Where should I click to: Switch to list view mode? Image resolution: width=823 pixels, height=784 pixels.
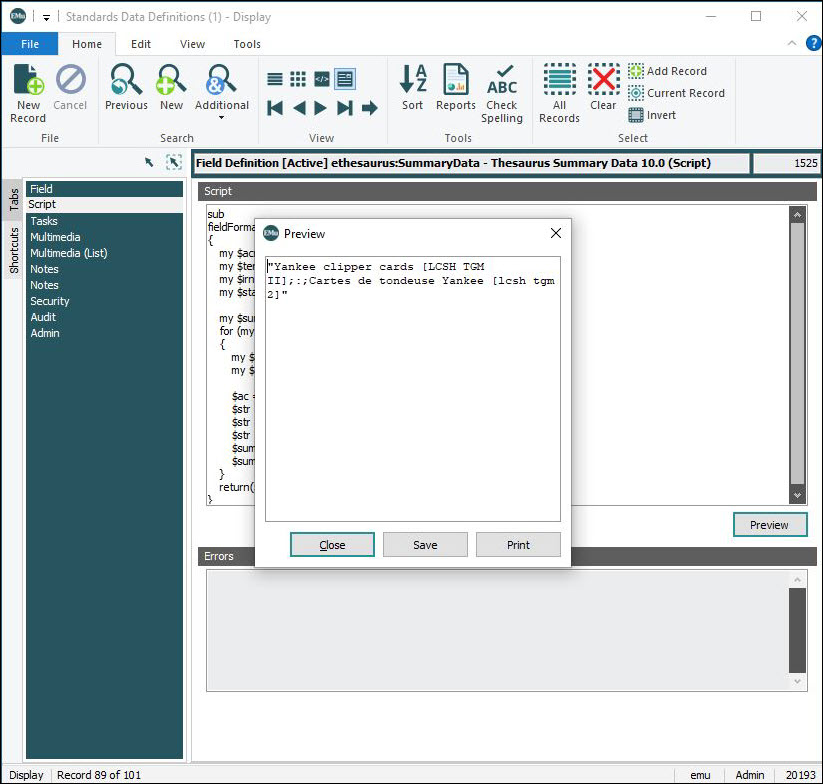click(x=274, y=78)
